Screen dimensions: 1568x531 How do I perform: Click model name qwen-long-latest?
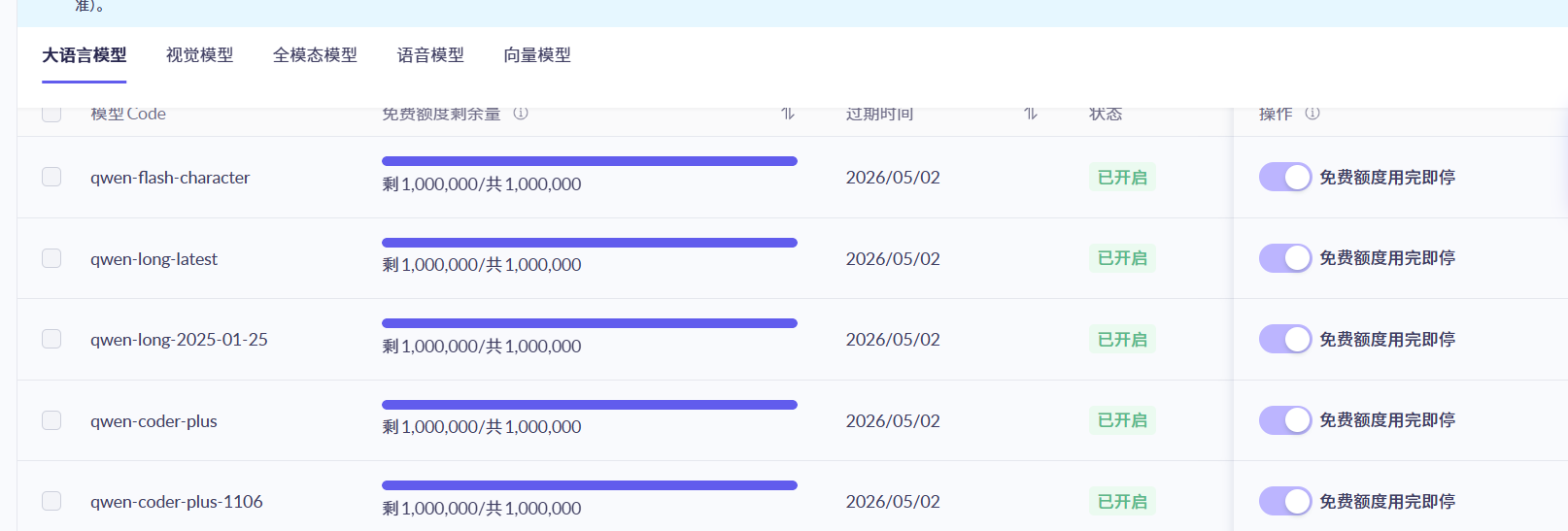(153, 259)
